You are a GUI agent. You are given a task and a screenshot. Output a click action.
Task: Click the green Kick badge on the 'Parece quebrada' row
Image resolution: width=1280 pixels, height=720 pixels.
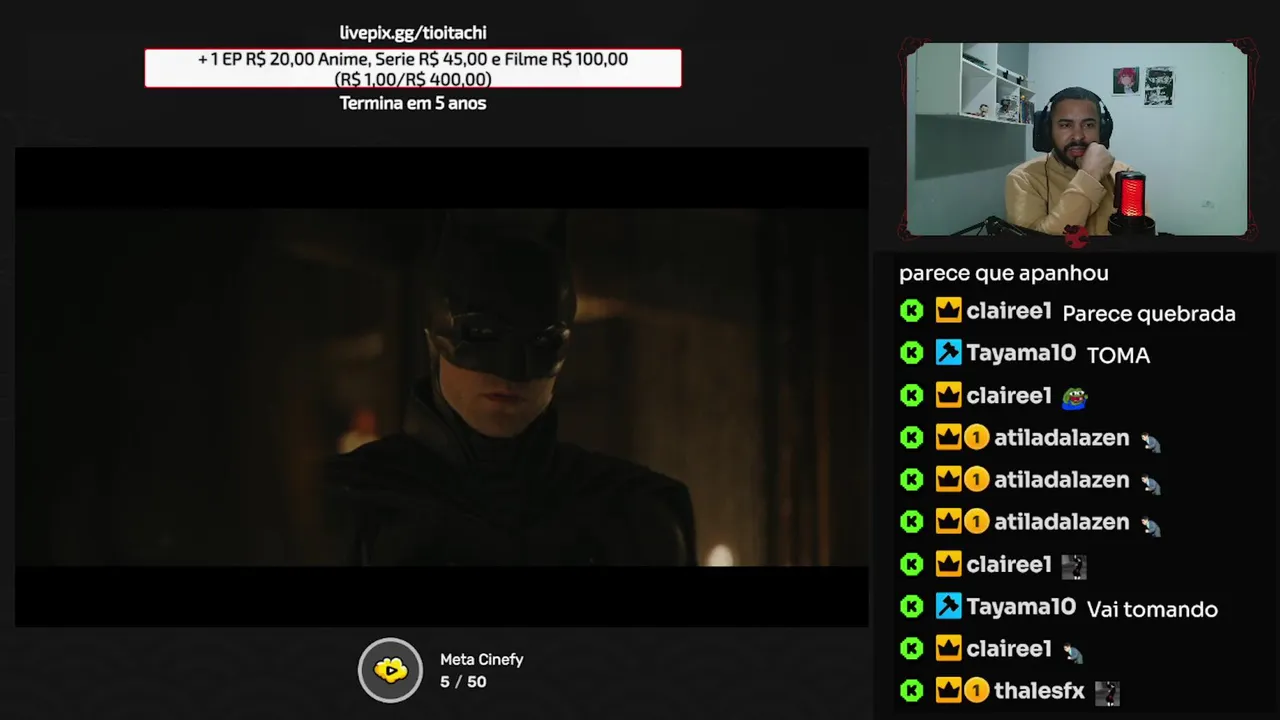(x=911, y=311)
